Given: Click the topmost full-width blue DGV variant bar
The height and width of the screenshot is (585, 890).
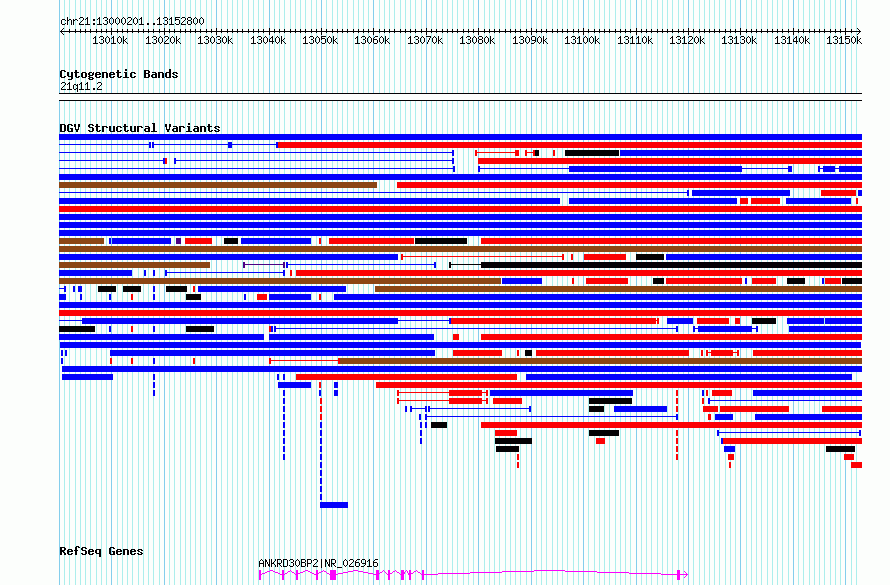Looking at the screenshot, I should point(460,137).
